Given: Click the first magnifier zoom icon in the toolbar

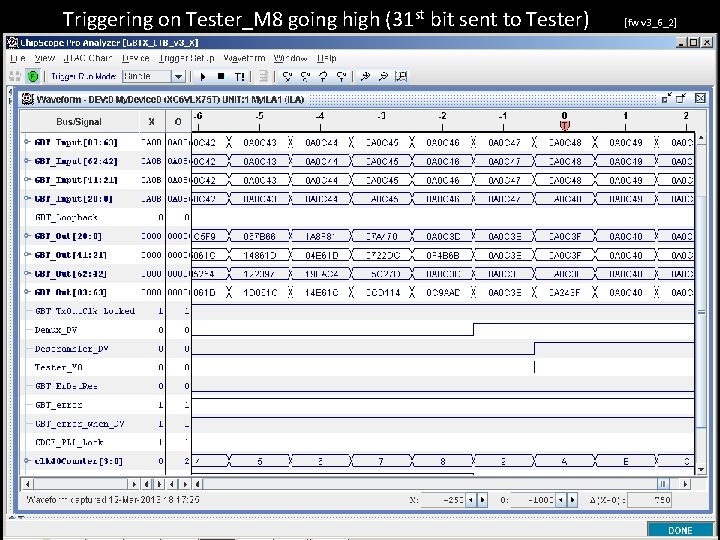Looking at the screenshot, I should coord(287,76).
